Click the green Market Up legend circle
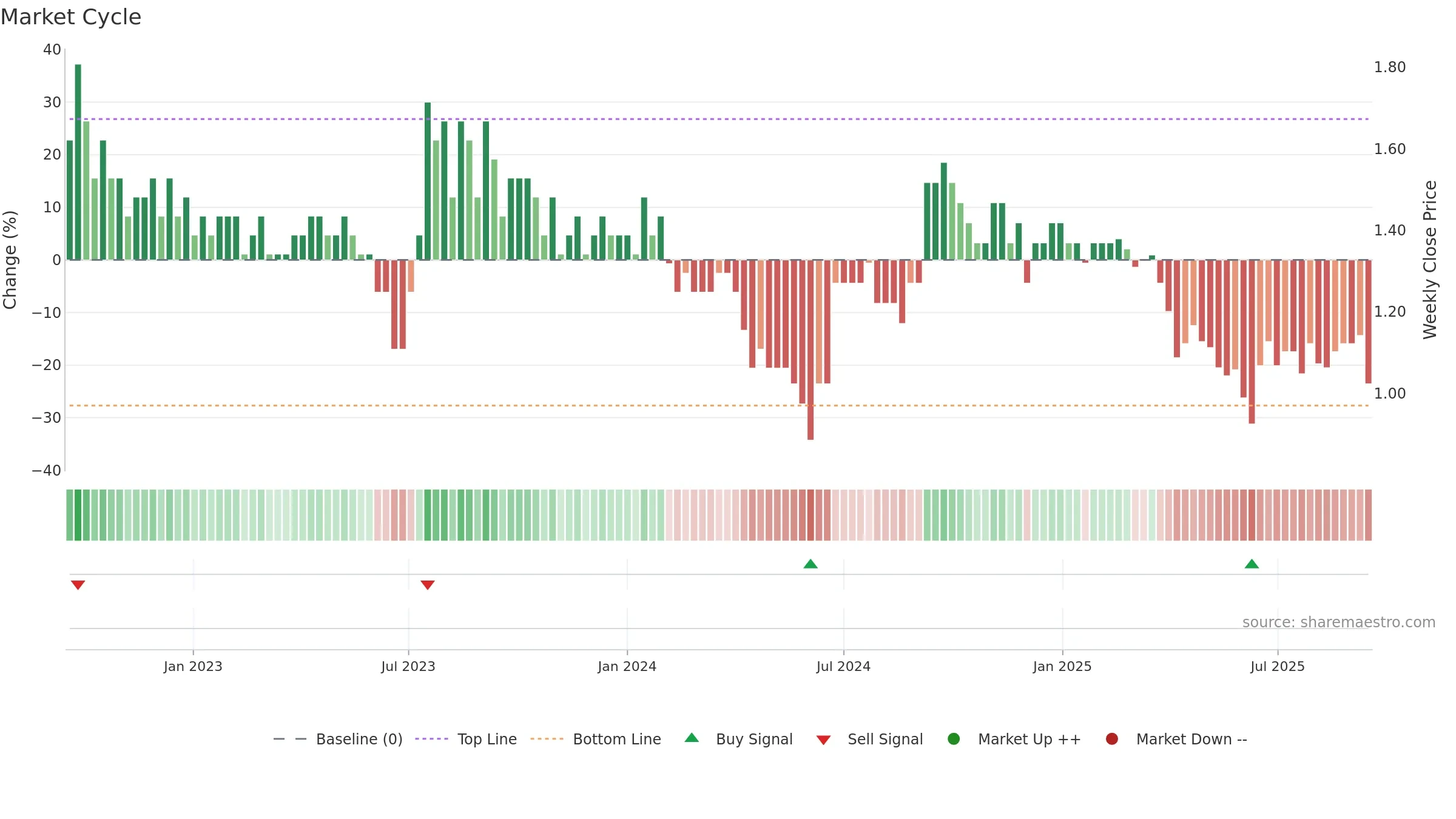1456x819 pixels. tap(954, 739)
